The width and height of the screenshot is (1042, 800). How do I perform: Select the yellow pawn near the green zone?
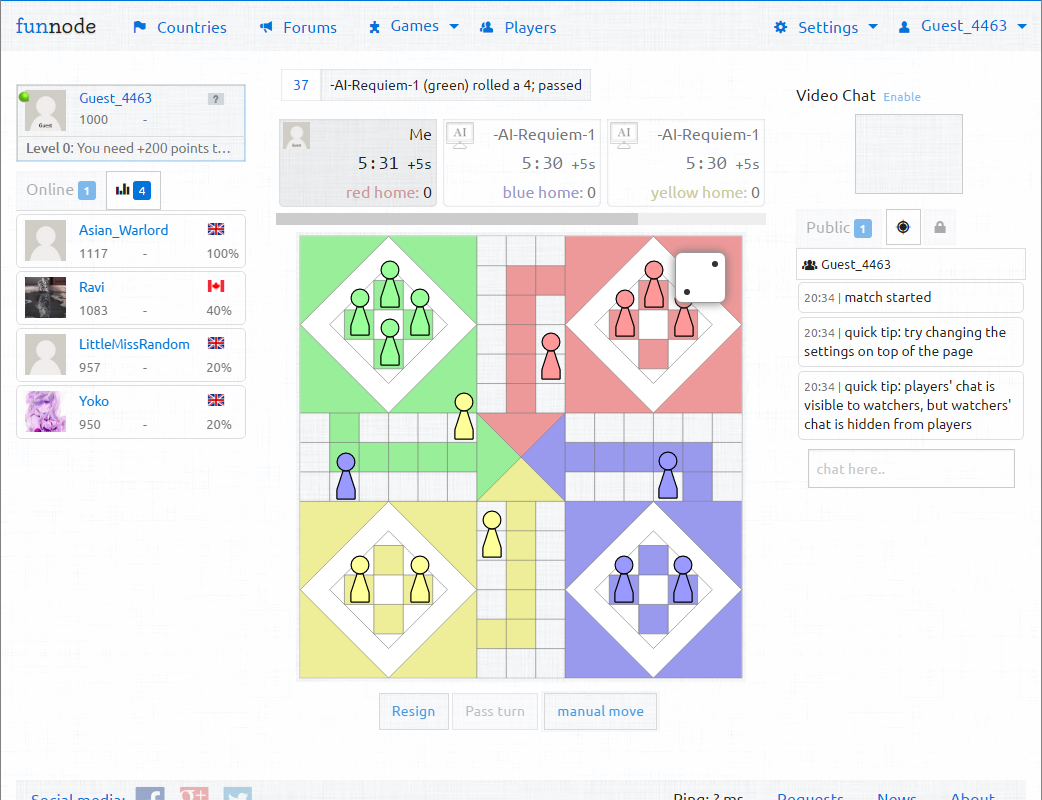pyautogui.click(x=464, y=417)
